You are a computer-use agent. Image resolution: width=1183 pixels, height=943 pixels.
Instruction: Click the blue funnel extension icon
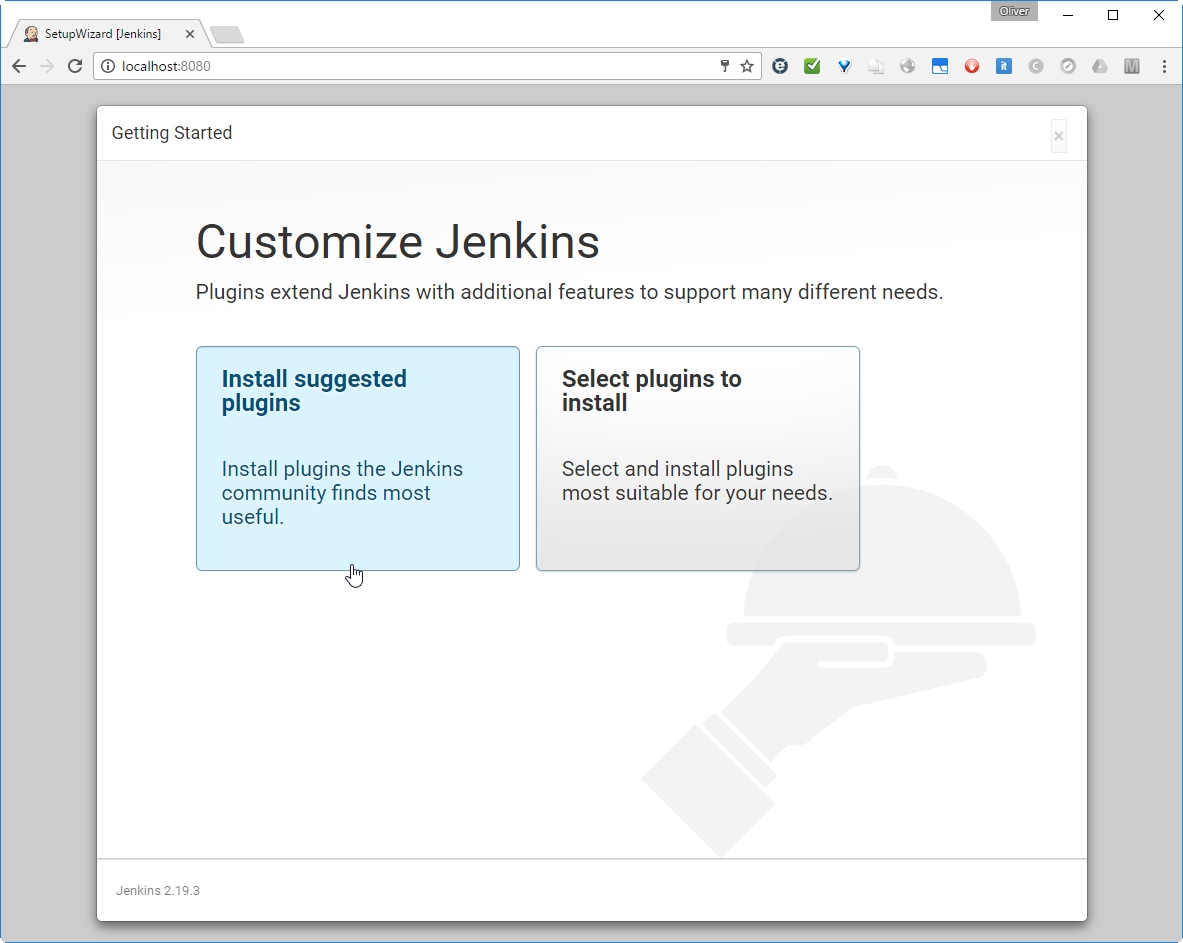coord(844,67)
